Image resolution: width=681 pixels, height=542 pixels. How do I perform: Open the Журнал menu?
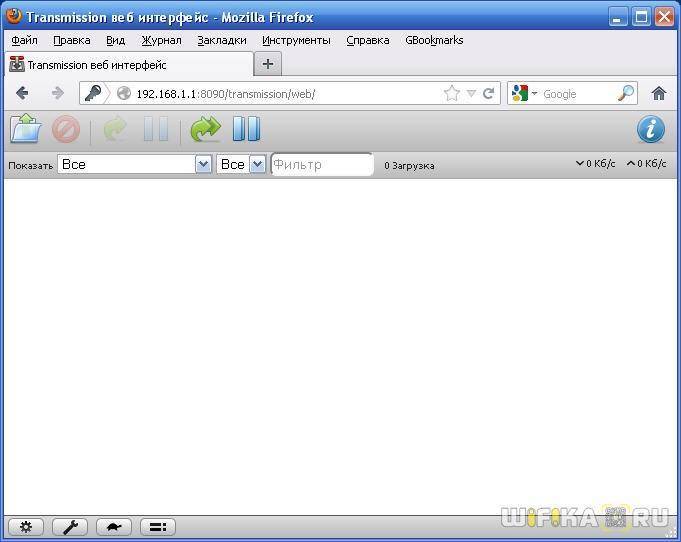coord(162,40)
